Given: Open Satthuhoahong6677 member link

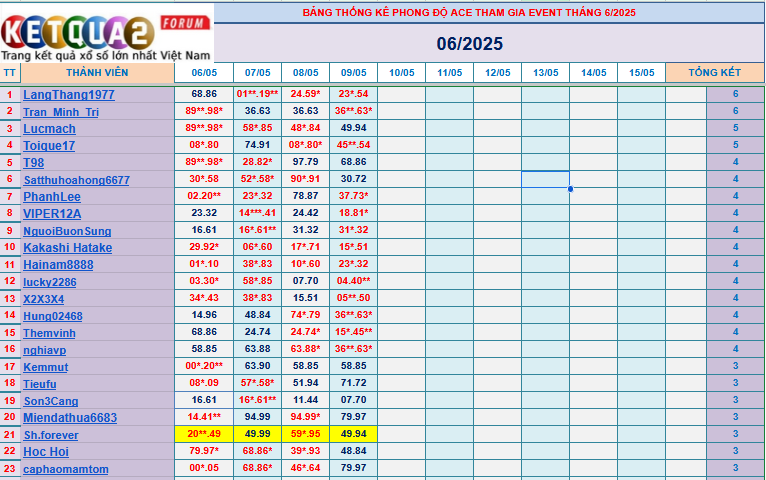Looking at the screenshot, I should [x=77, y=180].
